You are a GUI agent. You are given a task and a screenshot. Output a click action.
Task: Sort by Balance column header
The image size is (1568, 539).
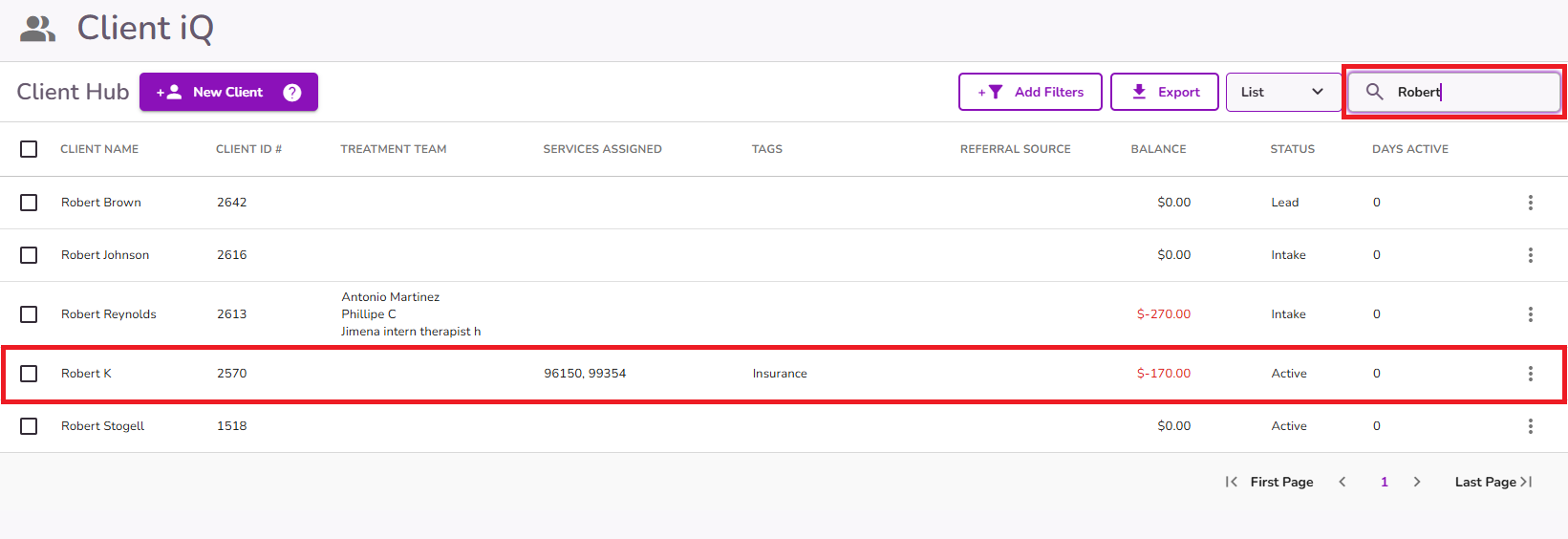coord(1158,149)
